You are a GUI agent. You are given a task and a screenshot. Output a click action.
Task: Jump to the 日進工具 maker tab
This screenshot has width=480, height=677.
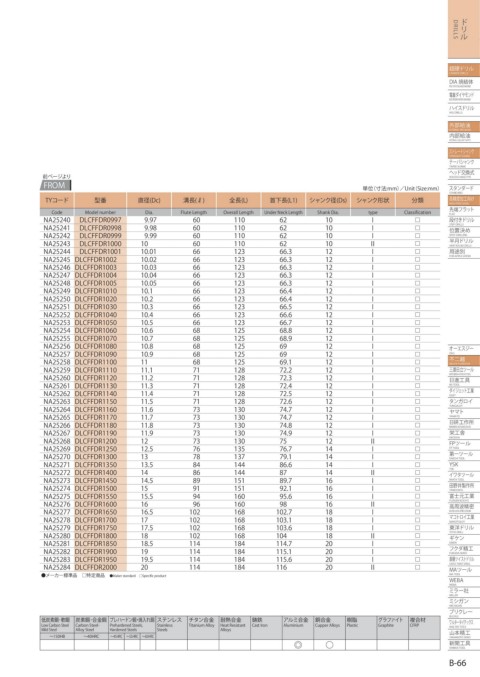[x=464, y=381]
